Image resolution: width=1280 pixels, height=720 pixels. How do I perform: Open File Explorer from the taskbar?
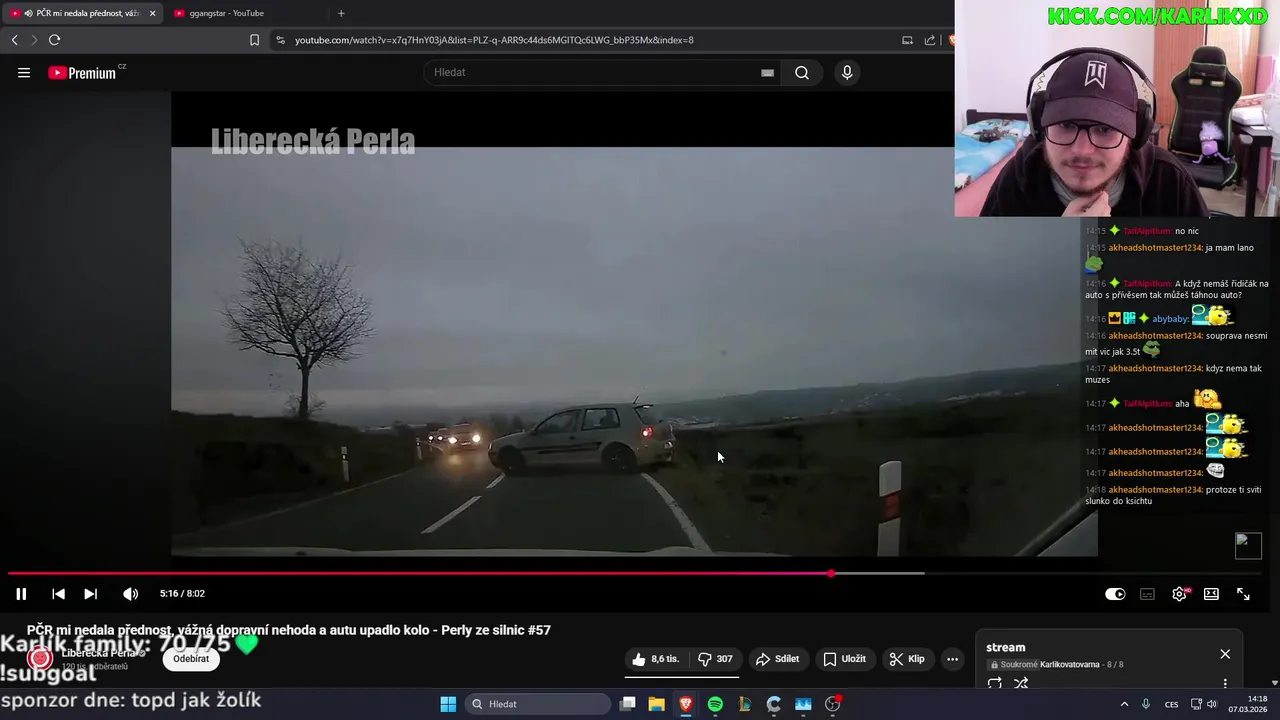[x=656, y=704]
